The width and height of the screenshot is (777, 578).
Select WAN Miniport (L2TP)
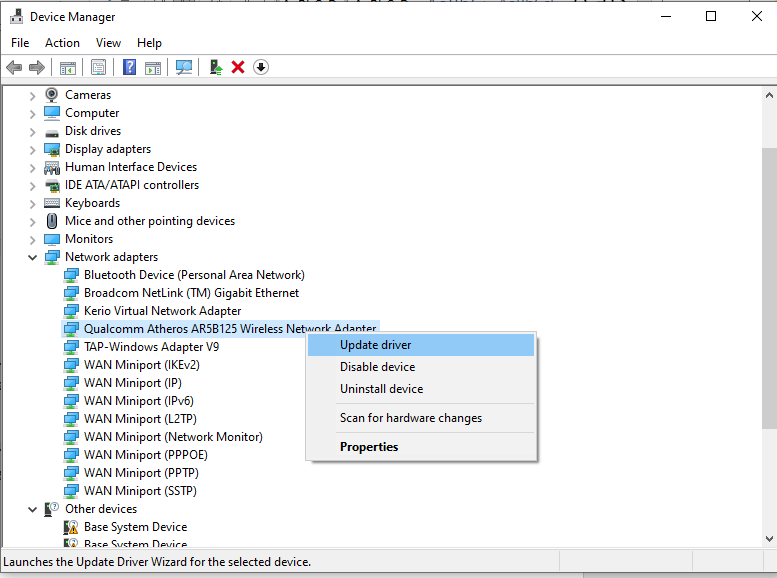point(140,419)
